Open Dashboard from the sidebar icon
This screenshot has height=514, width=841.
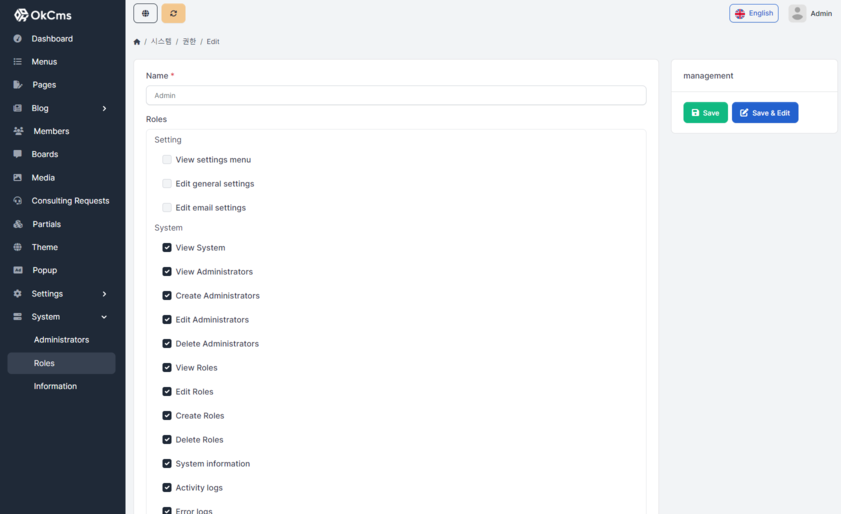[x=18, y=39]
